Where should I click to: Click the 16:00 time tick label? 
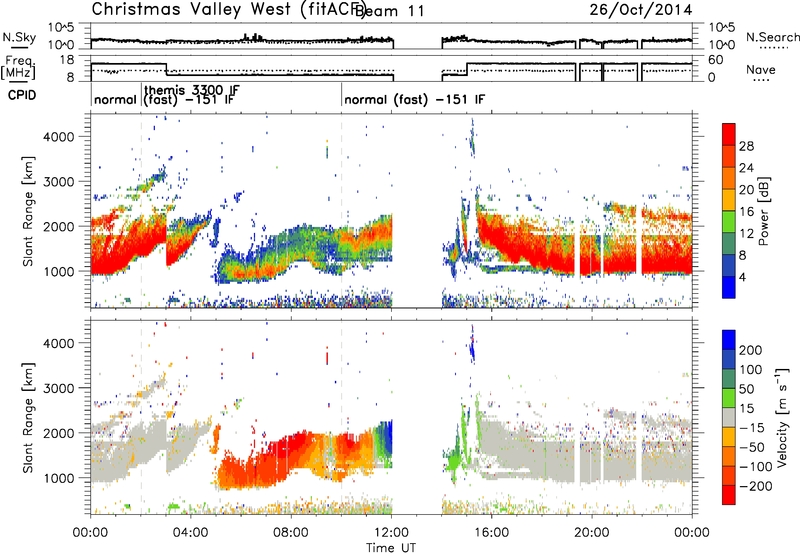(491, 533)
